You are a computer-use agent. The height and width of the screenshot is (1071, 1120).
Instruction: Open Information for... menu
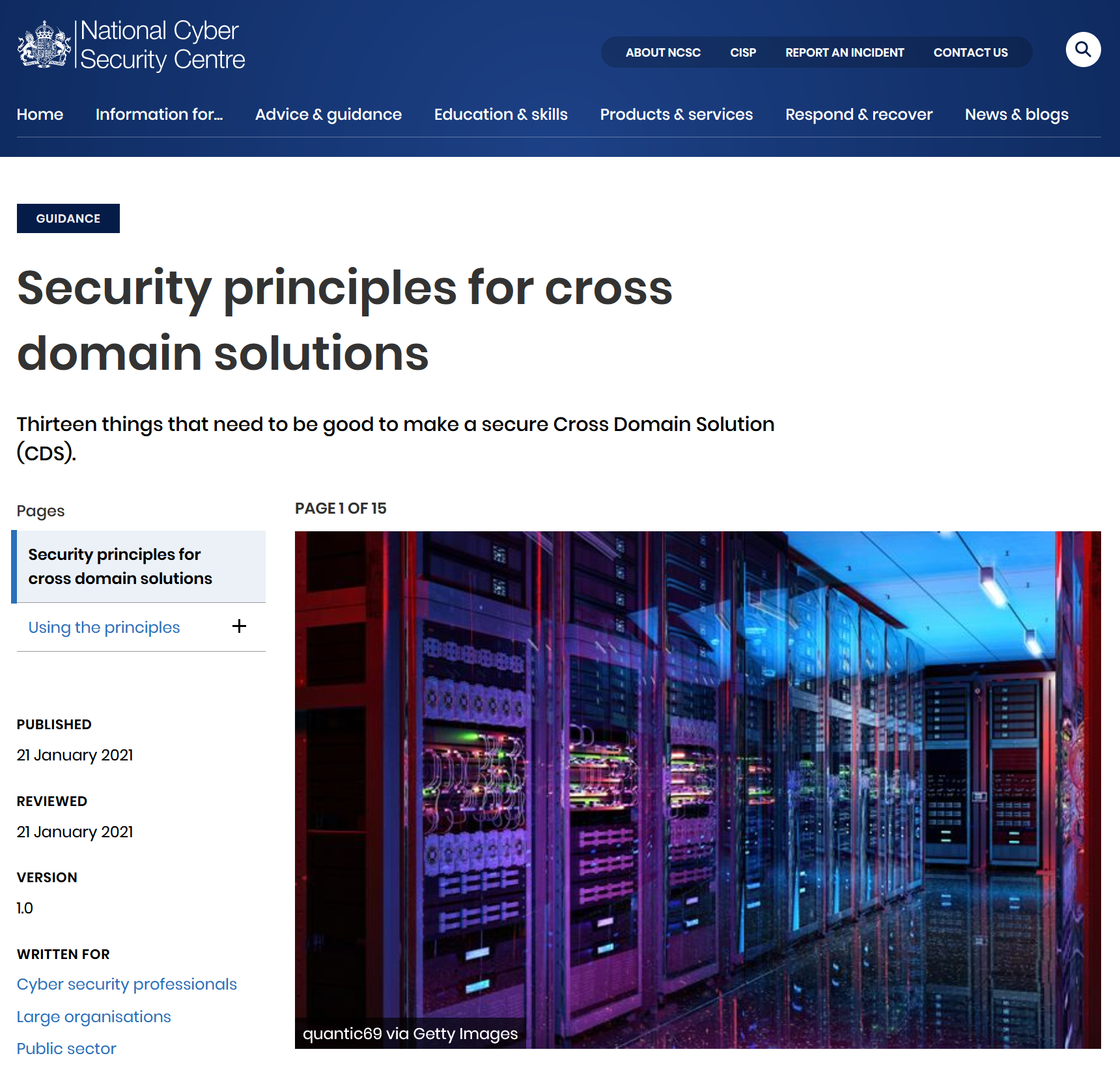pos(159,115)
